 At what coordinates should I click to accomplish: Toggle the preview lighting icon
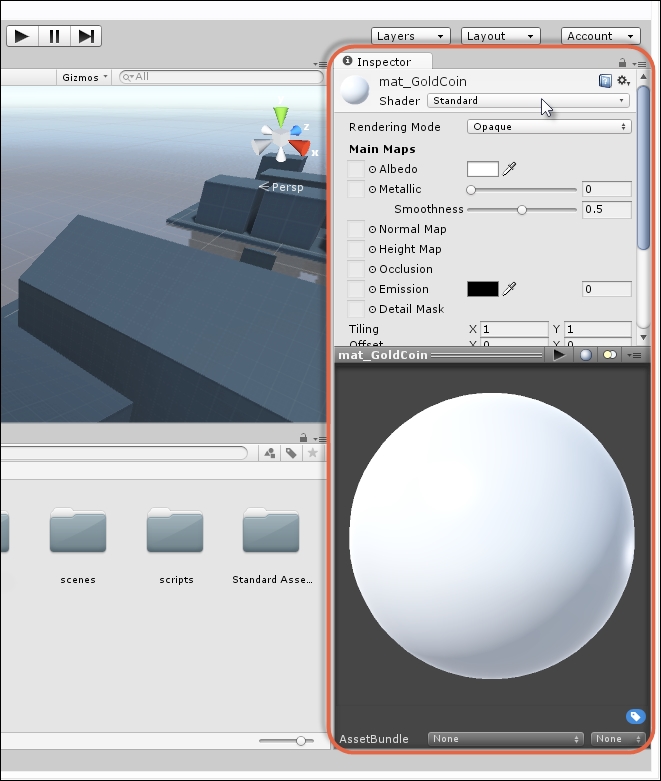pos(610,355)
